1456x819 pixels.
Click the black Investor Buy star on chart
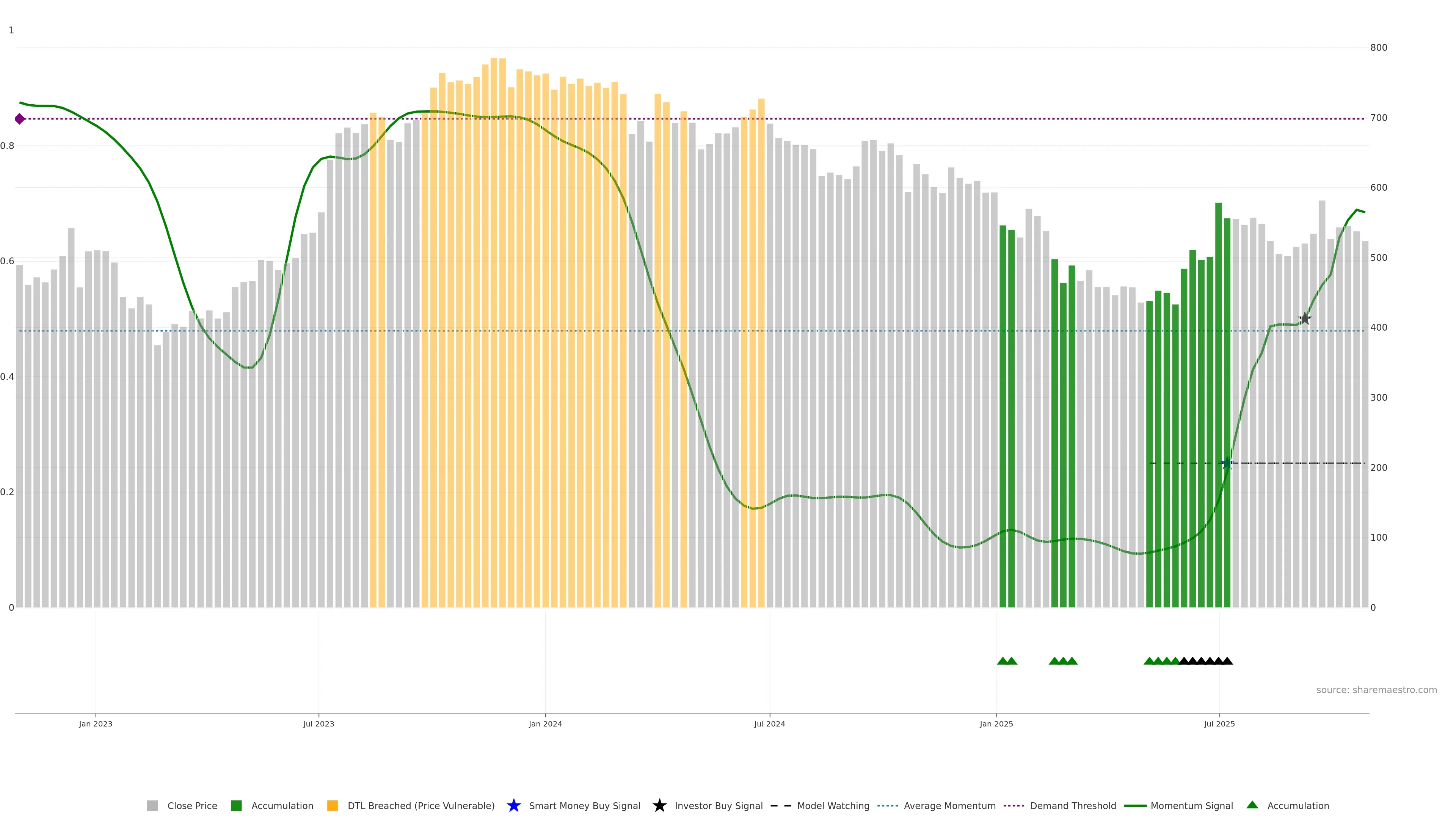(x=1304, y=319)
